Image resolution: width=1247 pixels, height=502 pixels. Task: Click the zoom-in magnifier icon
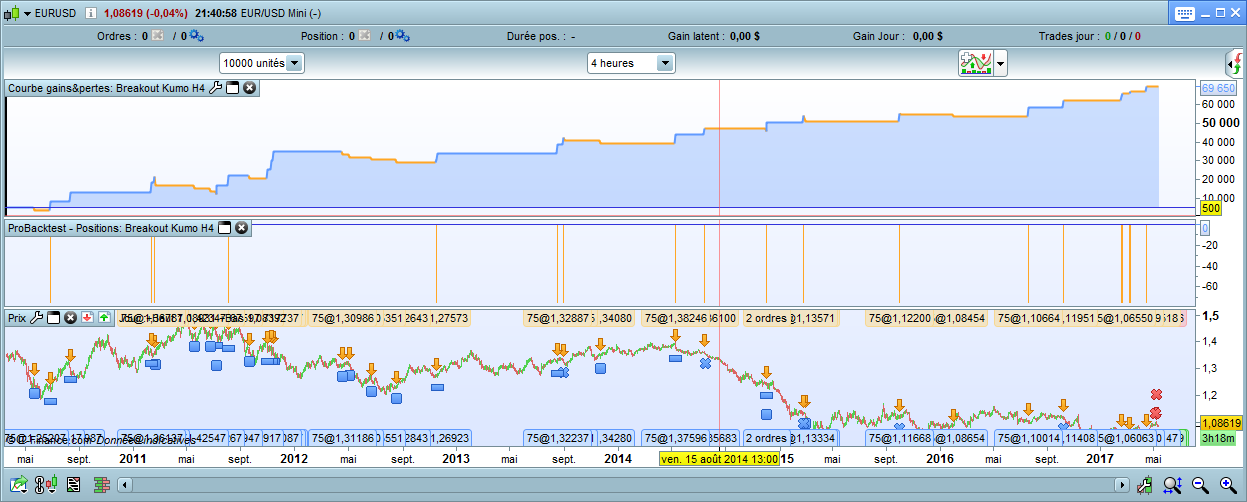point(1227,485)
